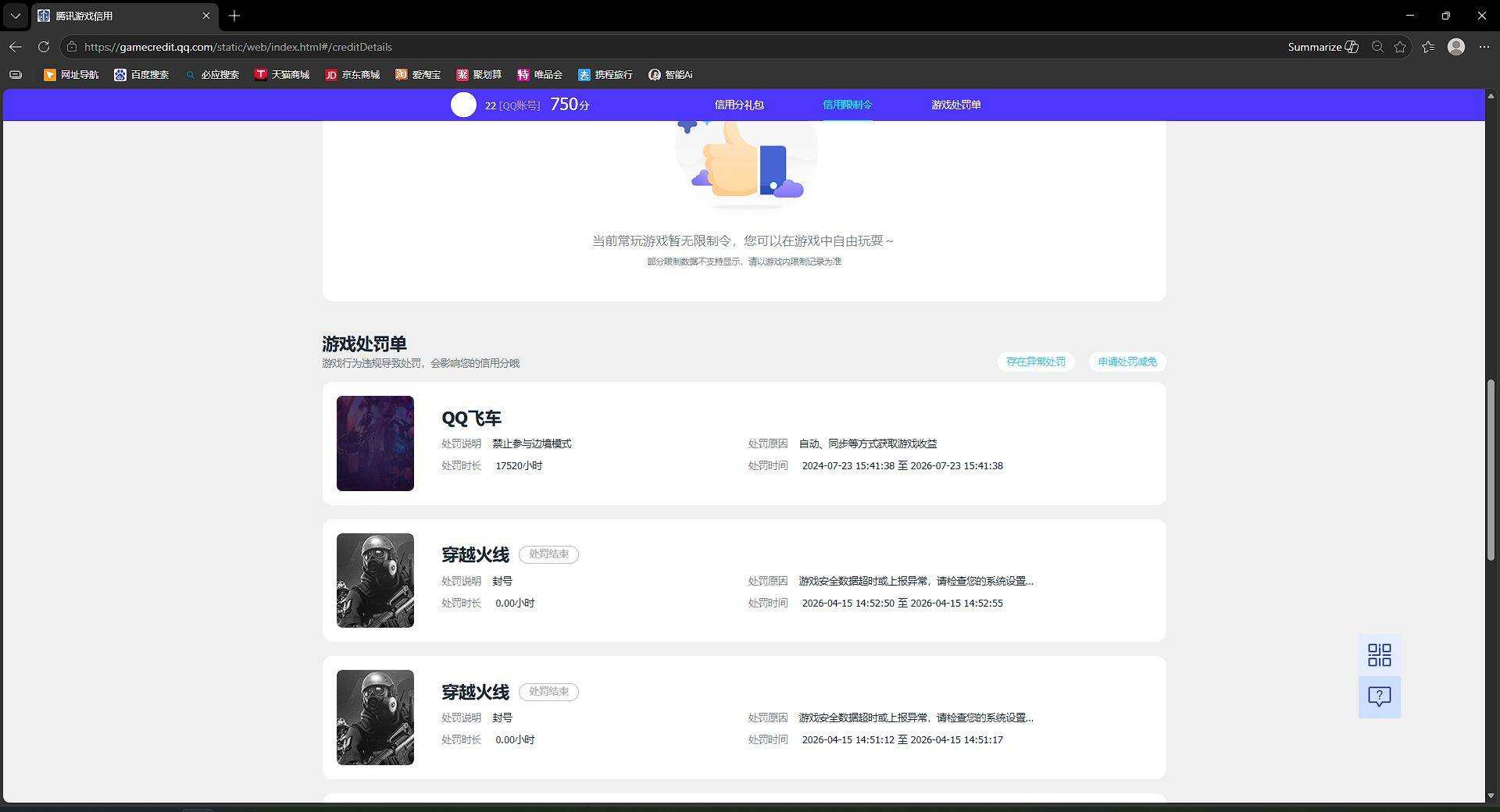Click the white account avatar circle
Image resolution: width=1500 pixels, height=812 pixels.
pyautogui.click(x=463, y=105)
